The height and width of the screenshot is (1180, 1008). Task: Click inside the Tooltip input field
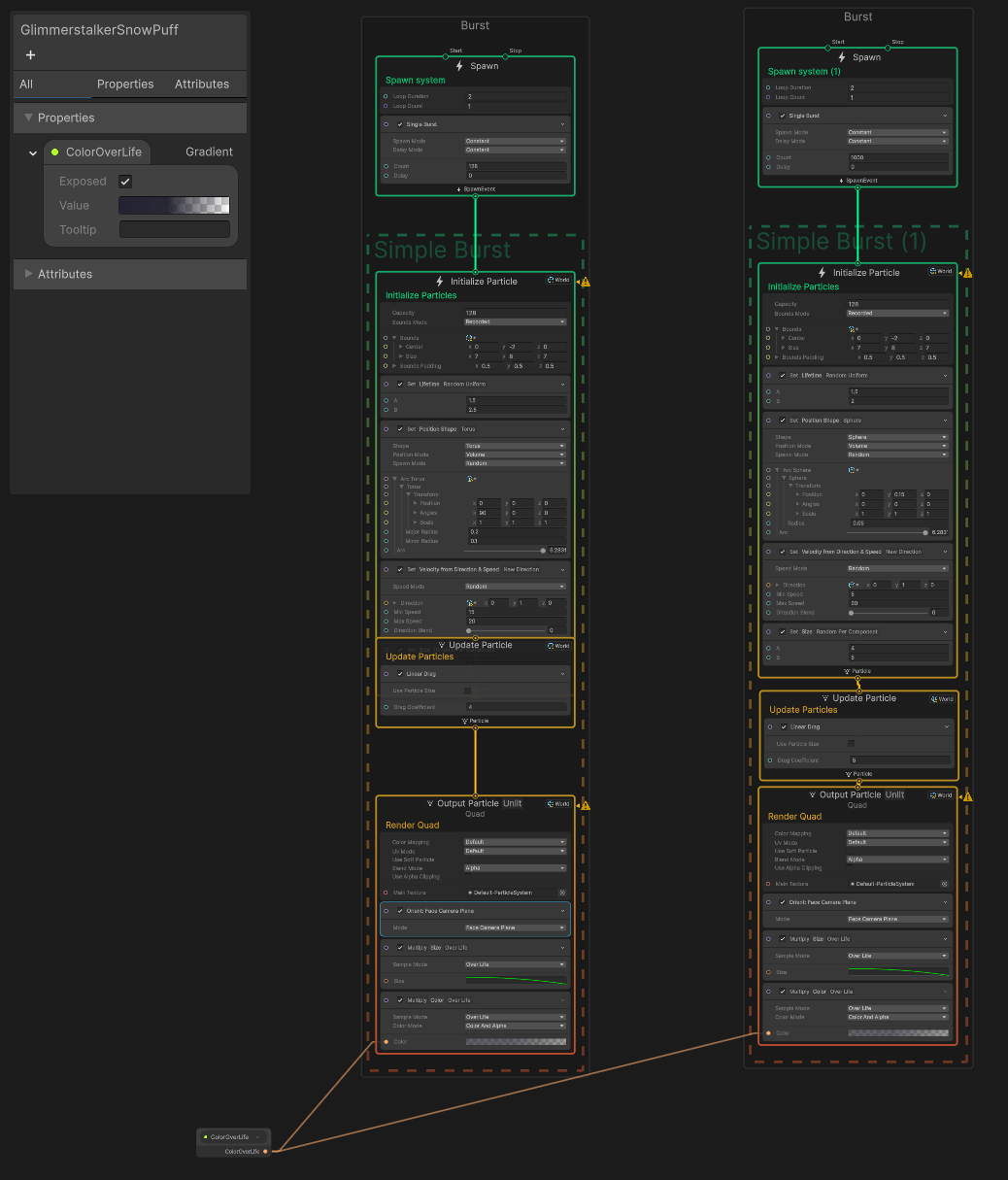tap(174, 229)
